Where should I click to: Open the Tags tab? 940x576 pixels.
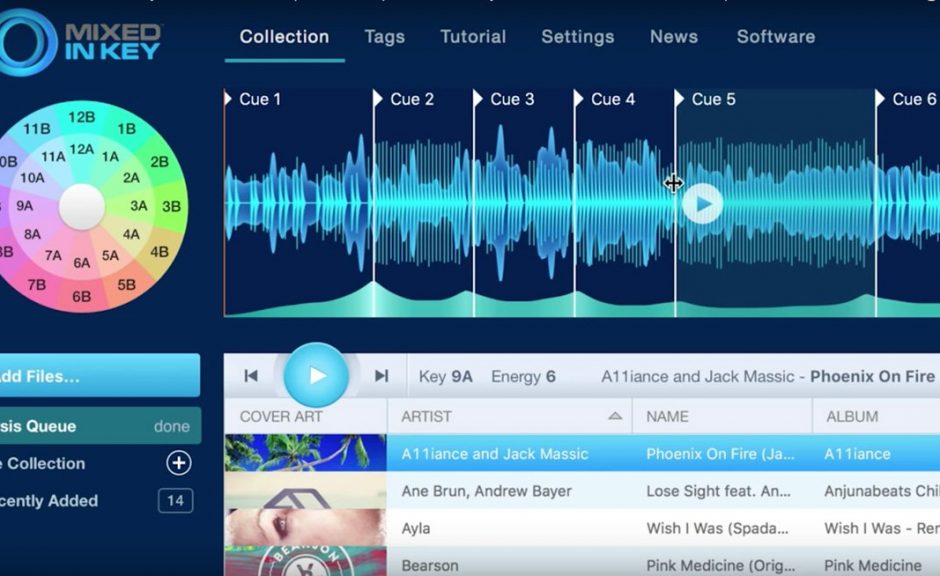[x=384, y=37]
